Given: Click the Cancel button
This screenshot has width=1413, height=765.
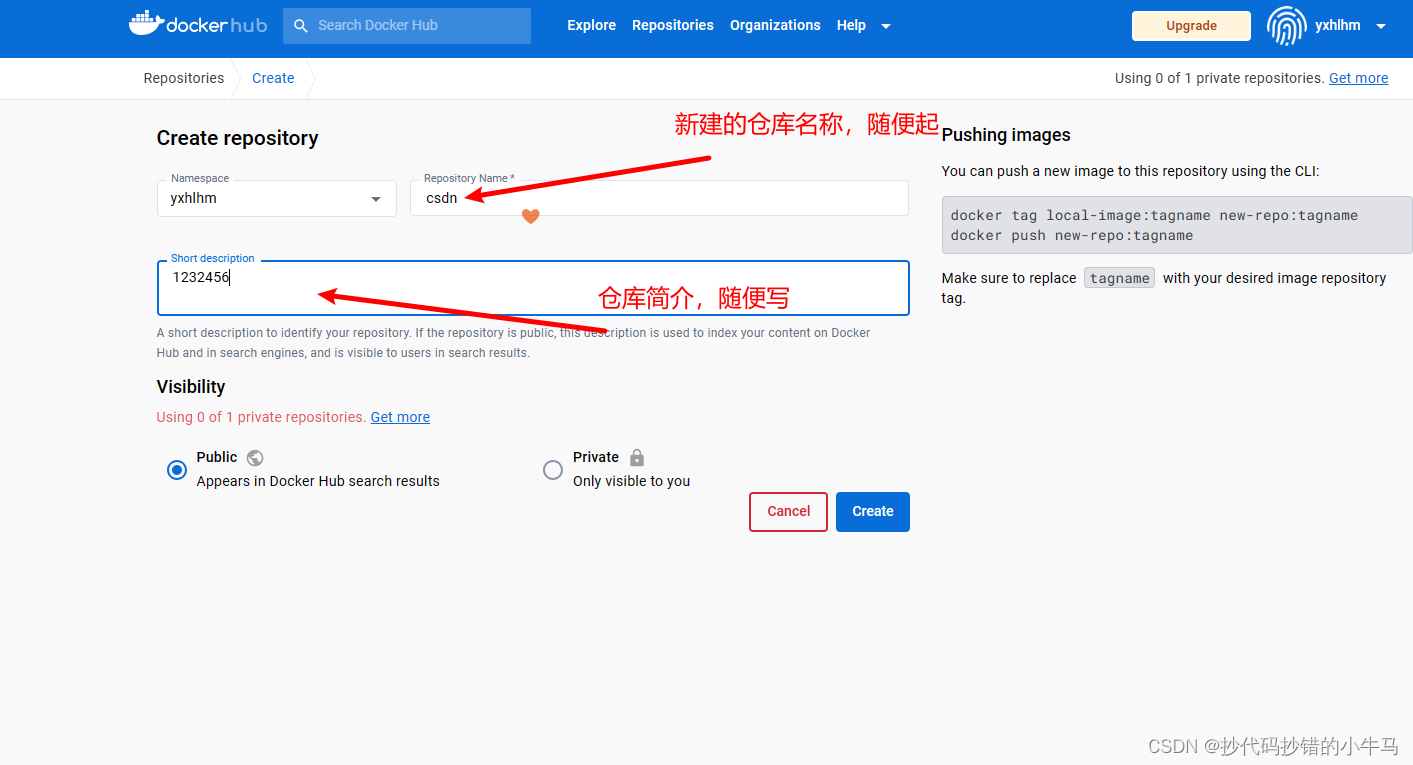Looking at the screenshot, I should pos(788,511).
